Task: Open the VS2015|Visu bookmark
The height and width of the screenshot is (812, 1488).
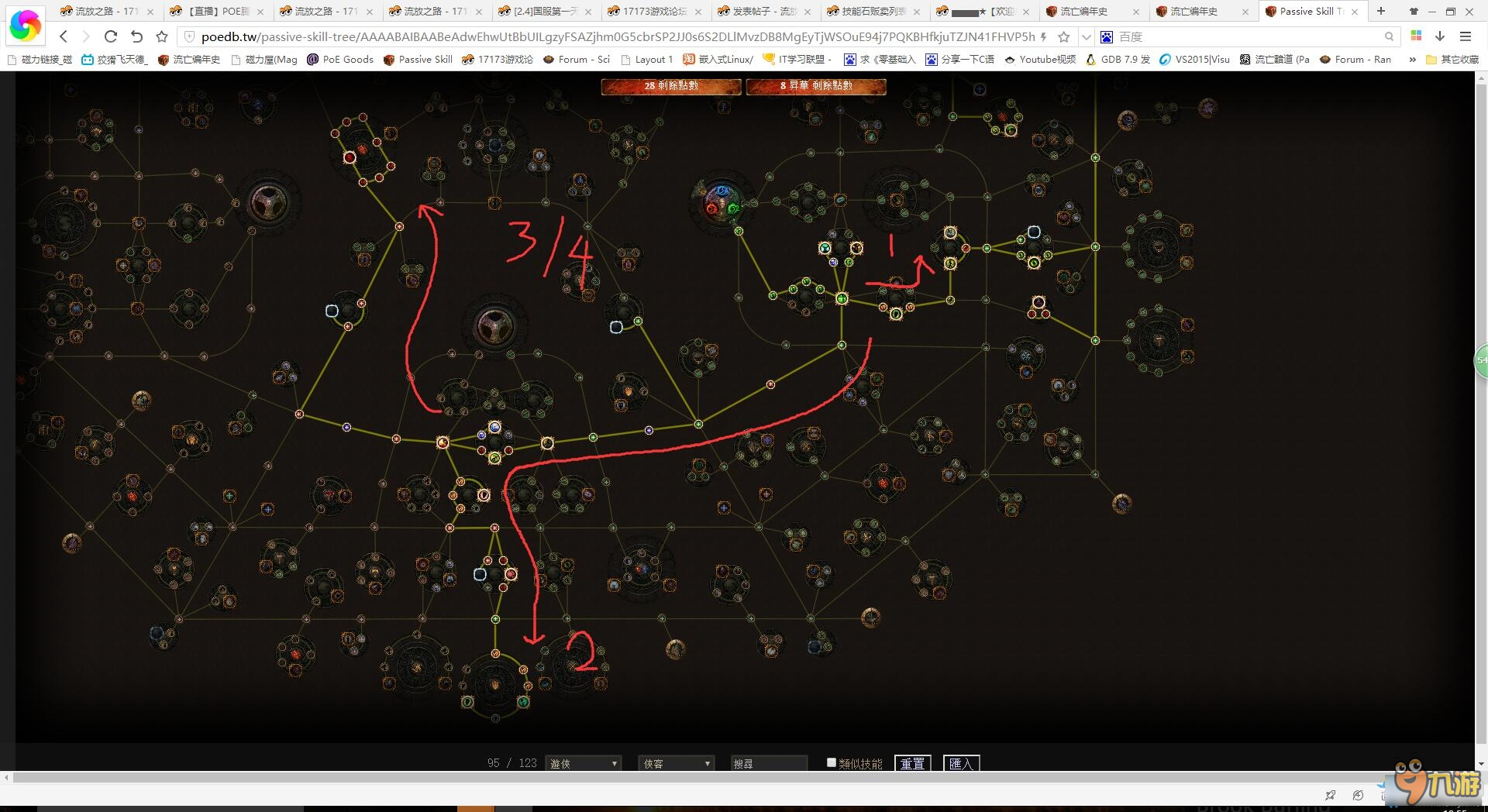Action: tap(1194, 59)
